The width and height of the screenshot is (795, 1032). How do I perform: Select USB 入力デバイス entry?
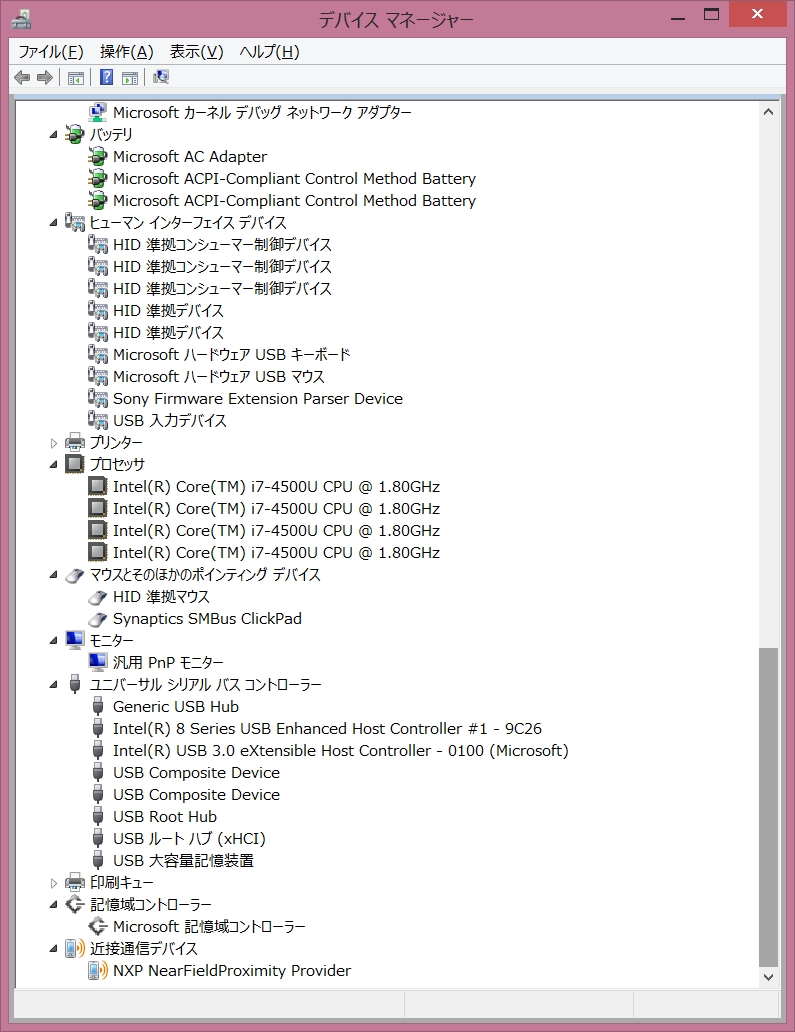tap(170, 421)
